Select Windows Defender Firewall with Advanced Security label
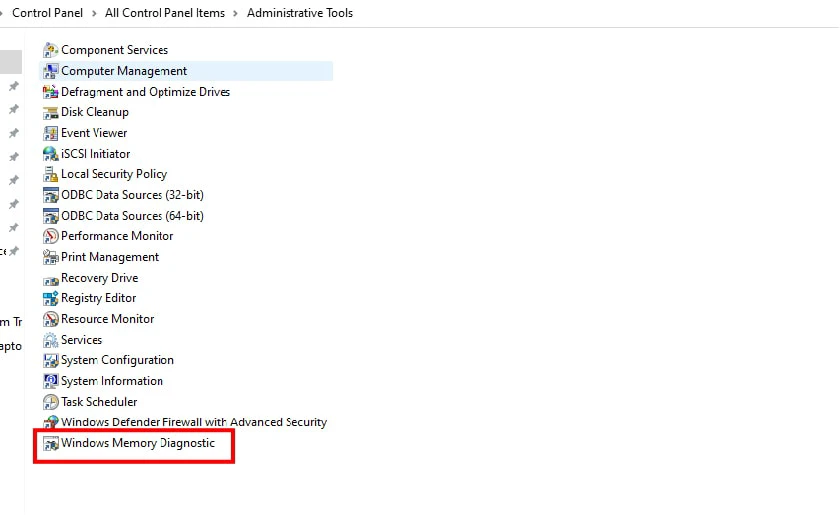This screenshot has width=840, height=515. click(x=194, y=422)
